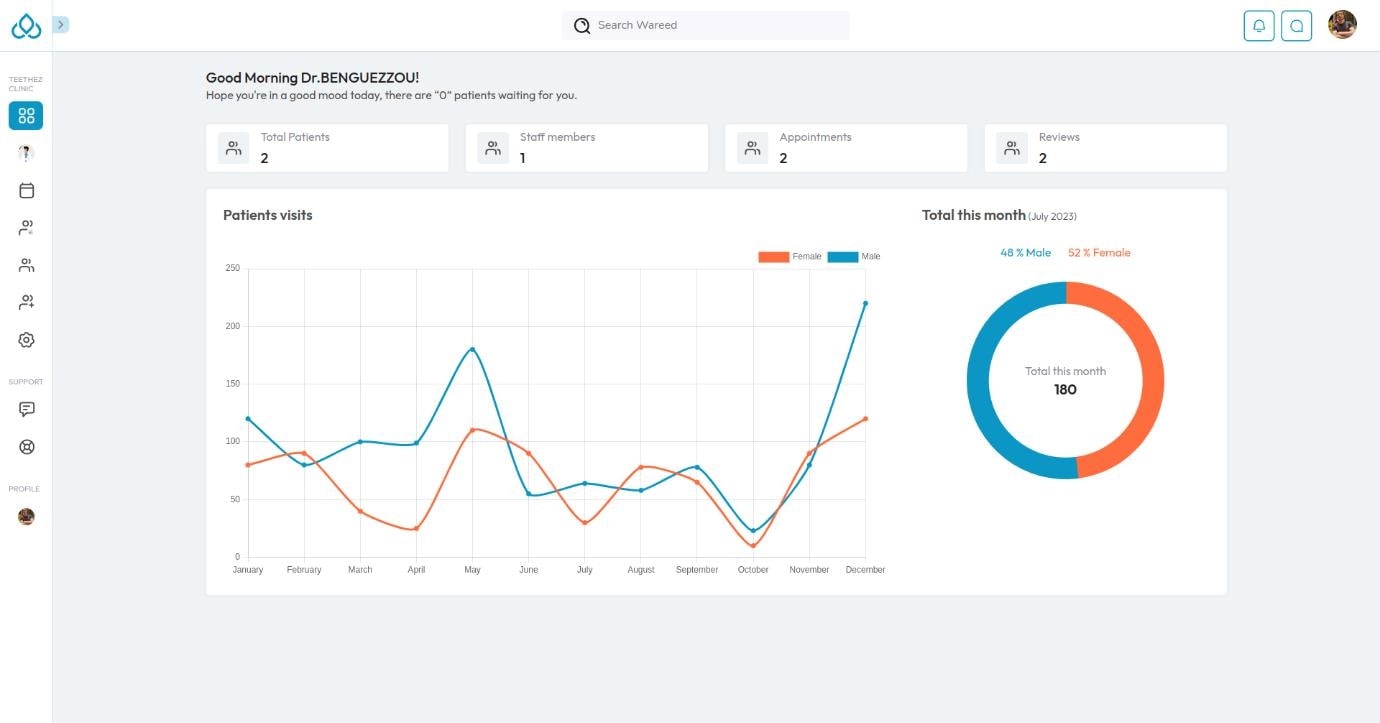The width and height of the screenshot is (1380, 723).
Task: Click the help wheel icon under Support
Action: pyautogui.click(x=25, y=446)
